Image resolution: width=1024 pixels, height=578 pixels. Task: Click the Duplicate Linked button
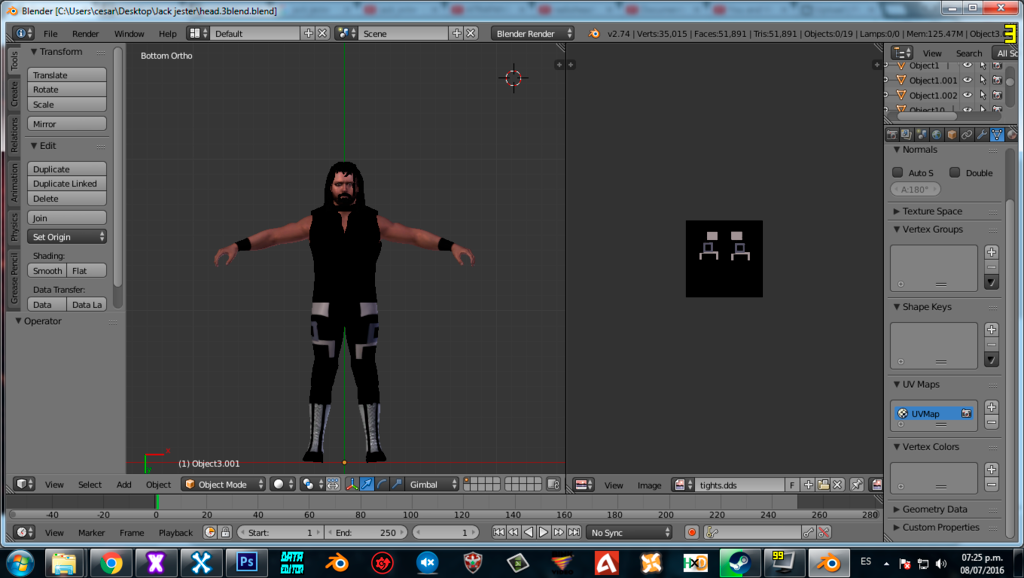(66, 184)
